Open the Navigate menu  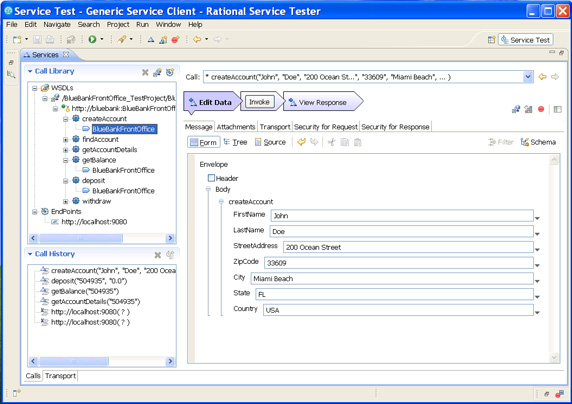click(x=57, y=24)
